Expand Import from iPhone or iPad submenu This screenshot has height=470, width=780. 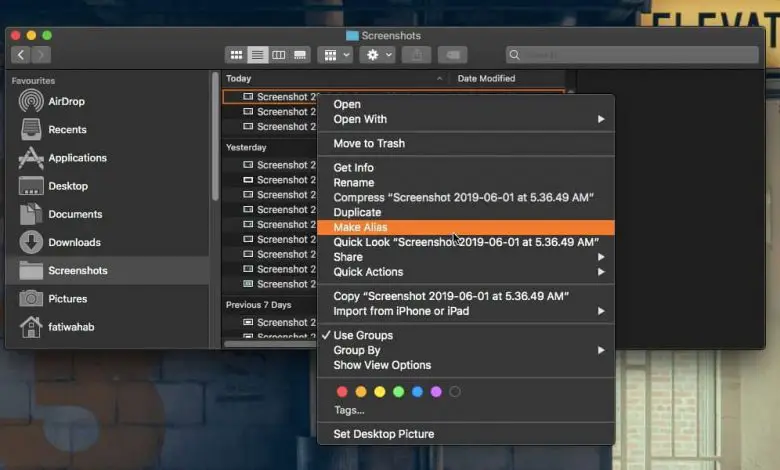point(466,311)
